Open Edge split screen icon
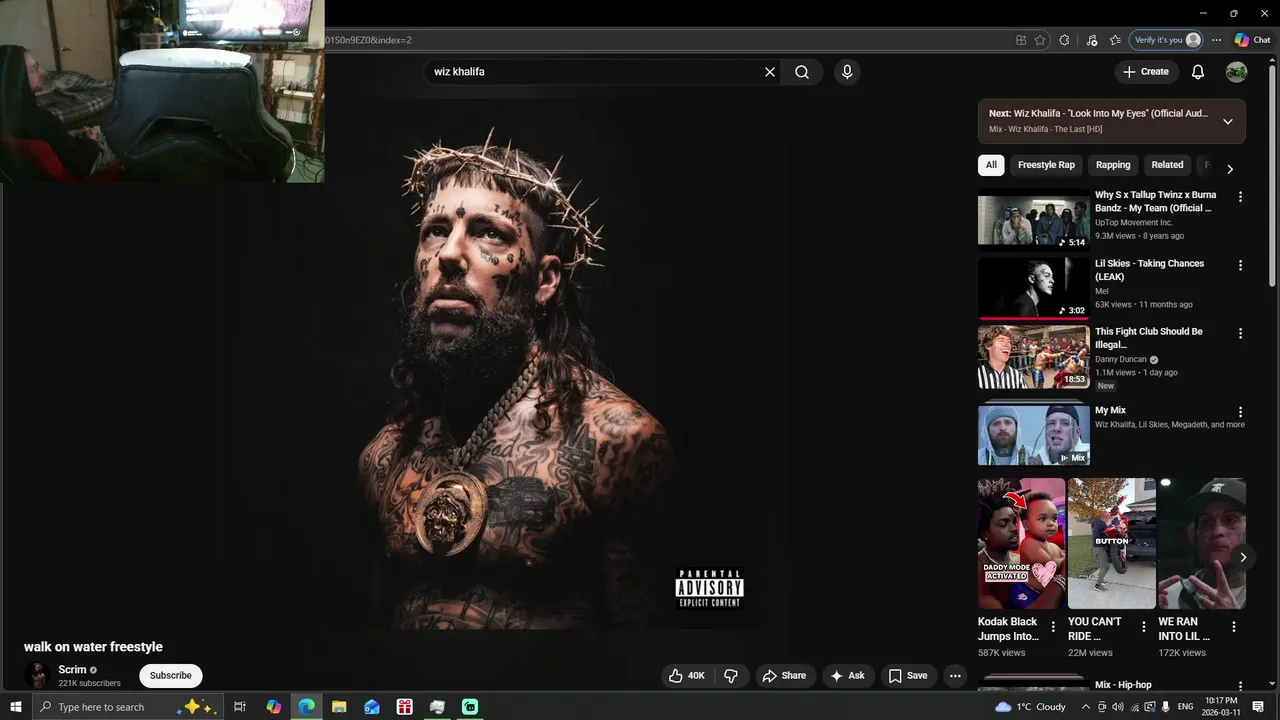The image size is (1280, 720). pyautogui.click(x=1021, y=40)
